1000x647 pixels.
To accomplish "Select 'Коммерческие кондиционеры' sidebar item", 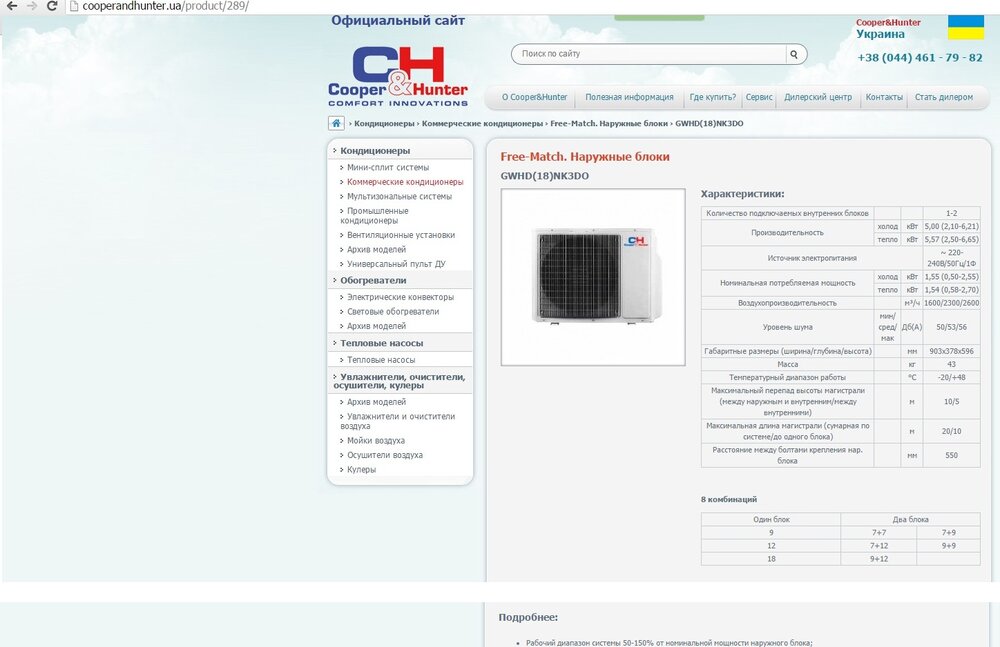I will click(x=405, y=182).
